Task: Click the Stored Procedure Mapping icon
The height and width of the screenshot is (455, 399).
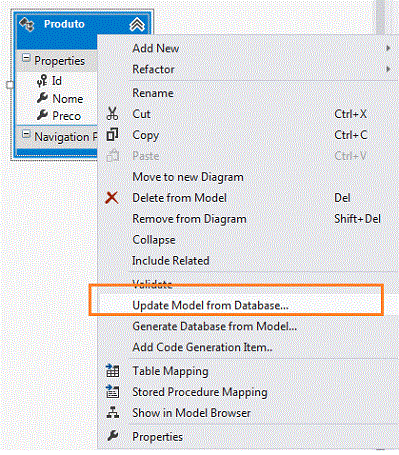Action: coord(112,392)
